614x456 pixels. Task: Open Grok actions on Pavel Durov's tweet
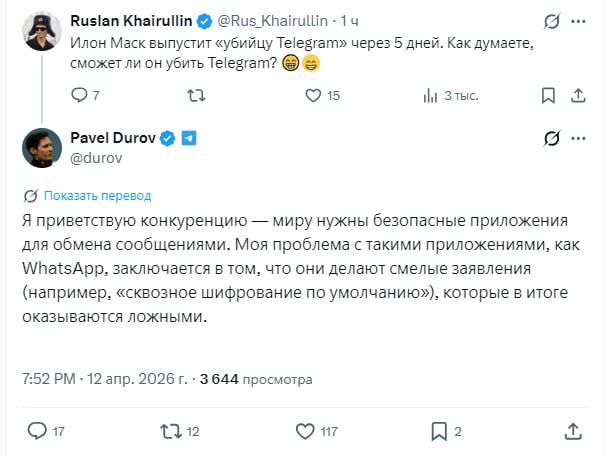coord(550,139)
